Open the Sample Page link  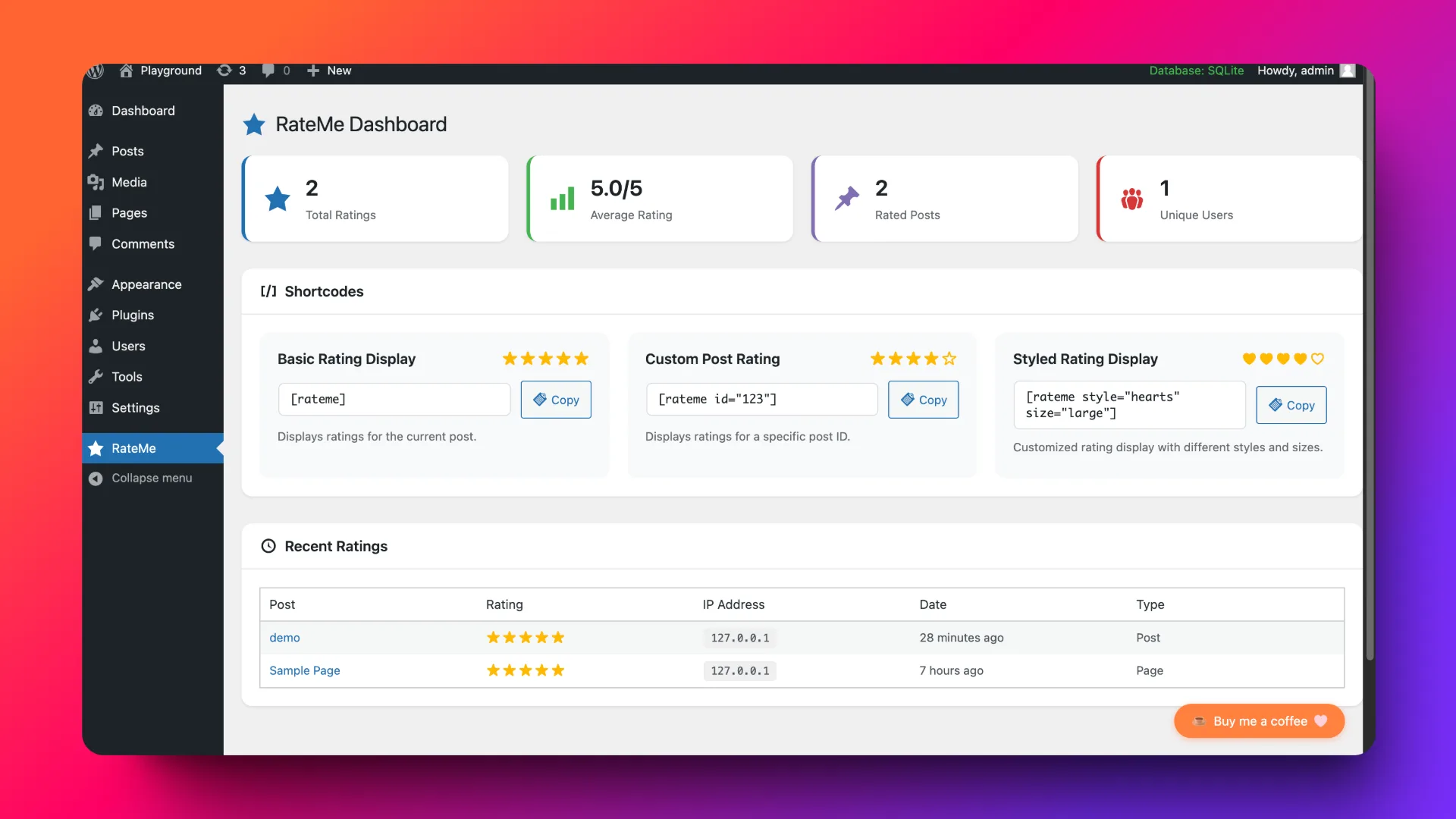(x=305, y=670)
